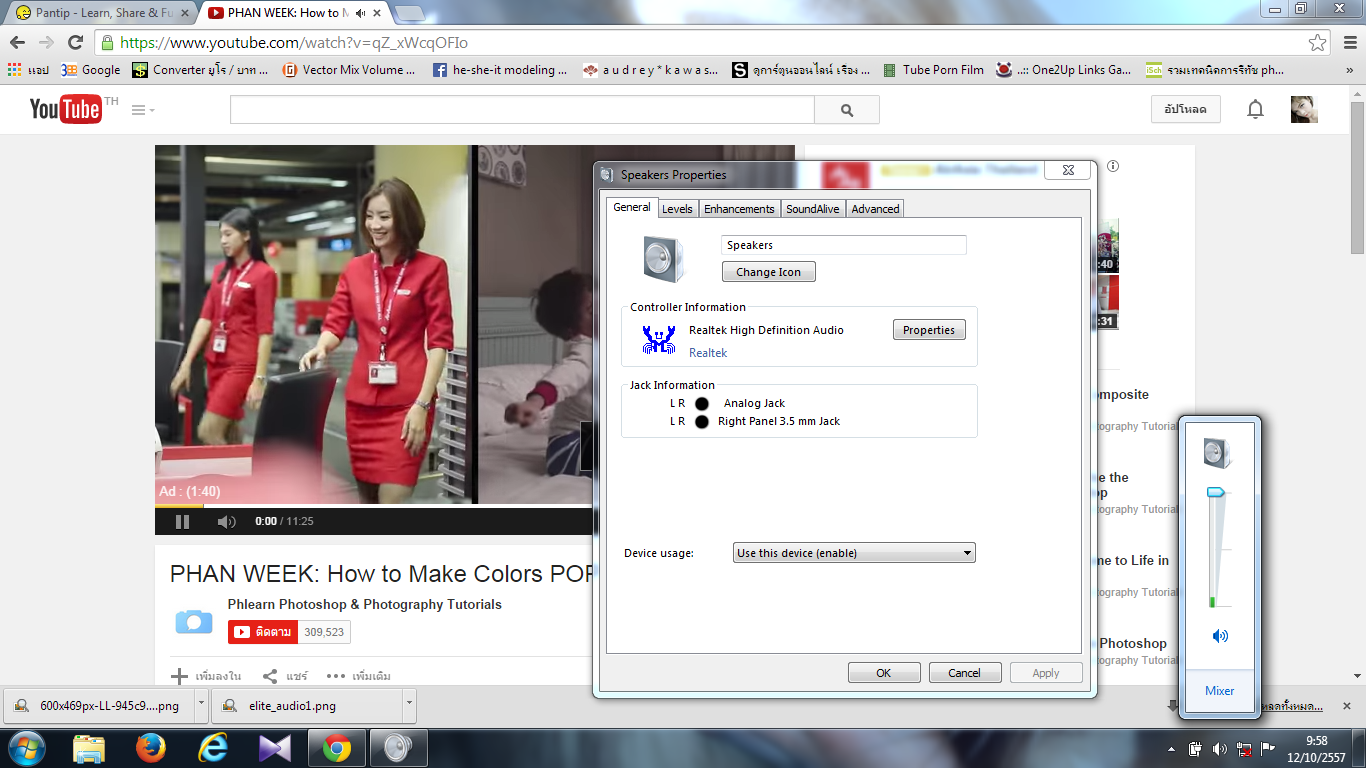Viewport: 1366px width, 768px height.
Task: Launch Firefox from taskbar
Action: (x=151, y=748)
